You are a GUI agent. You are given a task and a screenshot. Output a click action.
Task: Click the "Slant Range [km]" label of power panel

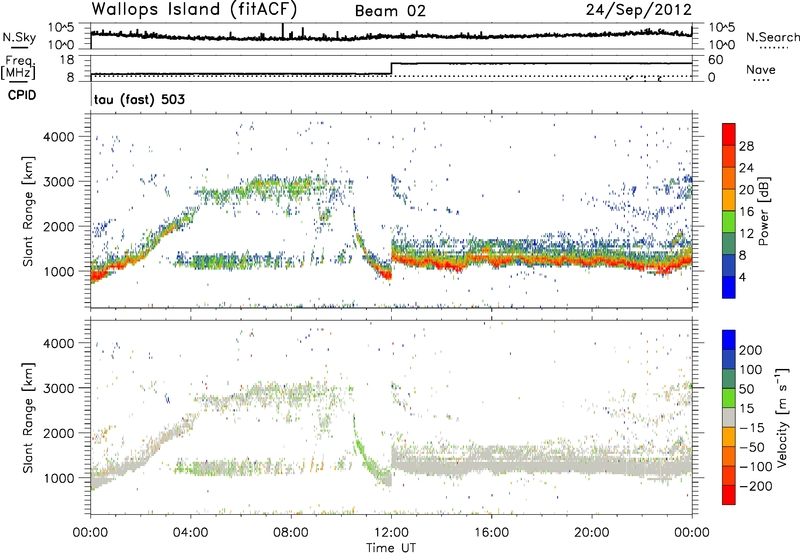[x=28, y=211]
